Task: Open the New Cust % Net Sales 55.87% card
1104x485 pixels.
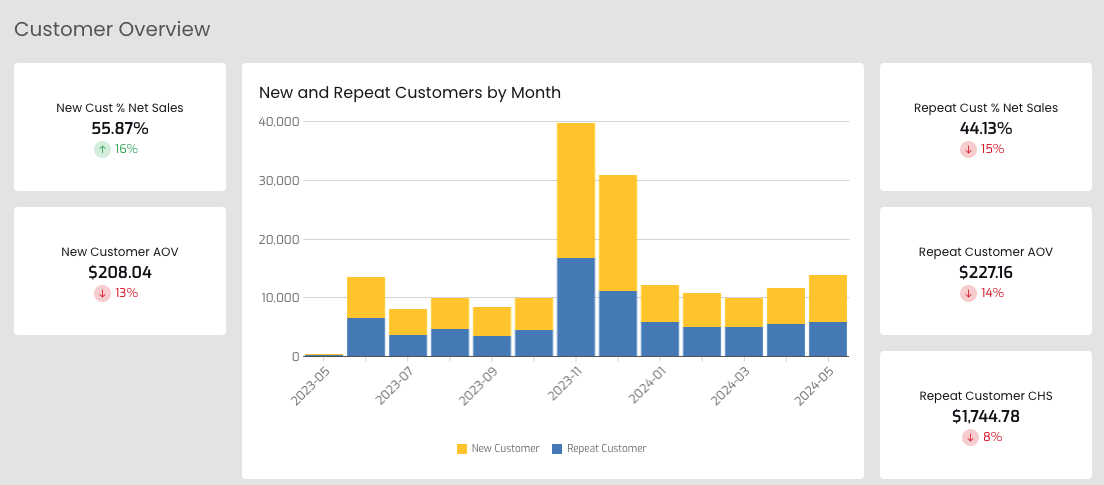Action: 120,127
